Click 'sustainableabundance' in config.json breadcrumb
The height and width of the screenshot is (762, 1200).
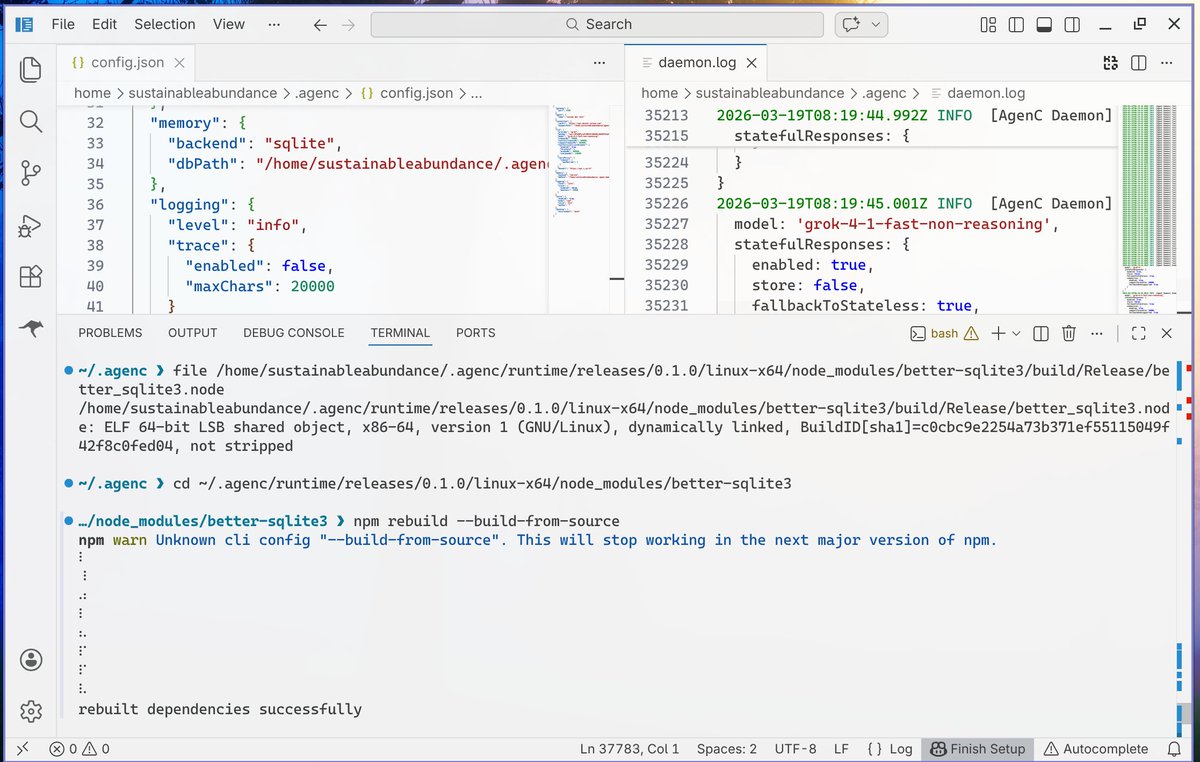(203, 93)
